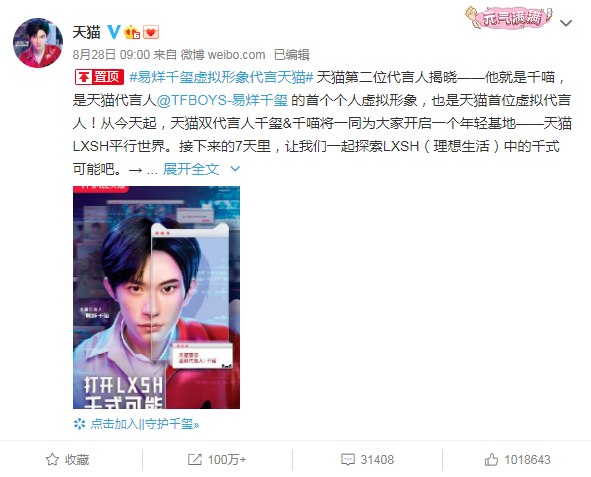
Task: Toggle 收藏 favorite star
Action: 68,460
